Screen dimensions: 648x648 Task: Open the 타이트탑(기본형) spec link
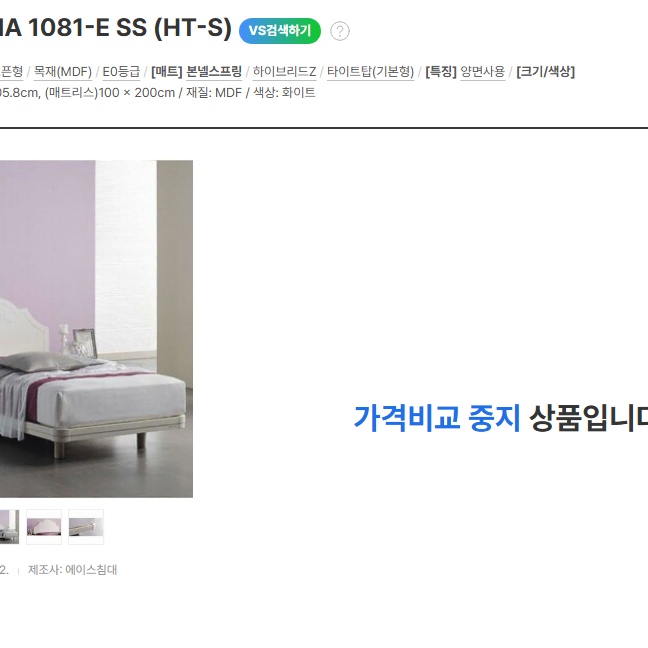(x=370, y=72)
